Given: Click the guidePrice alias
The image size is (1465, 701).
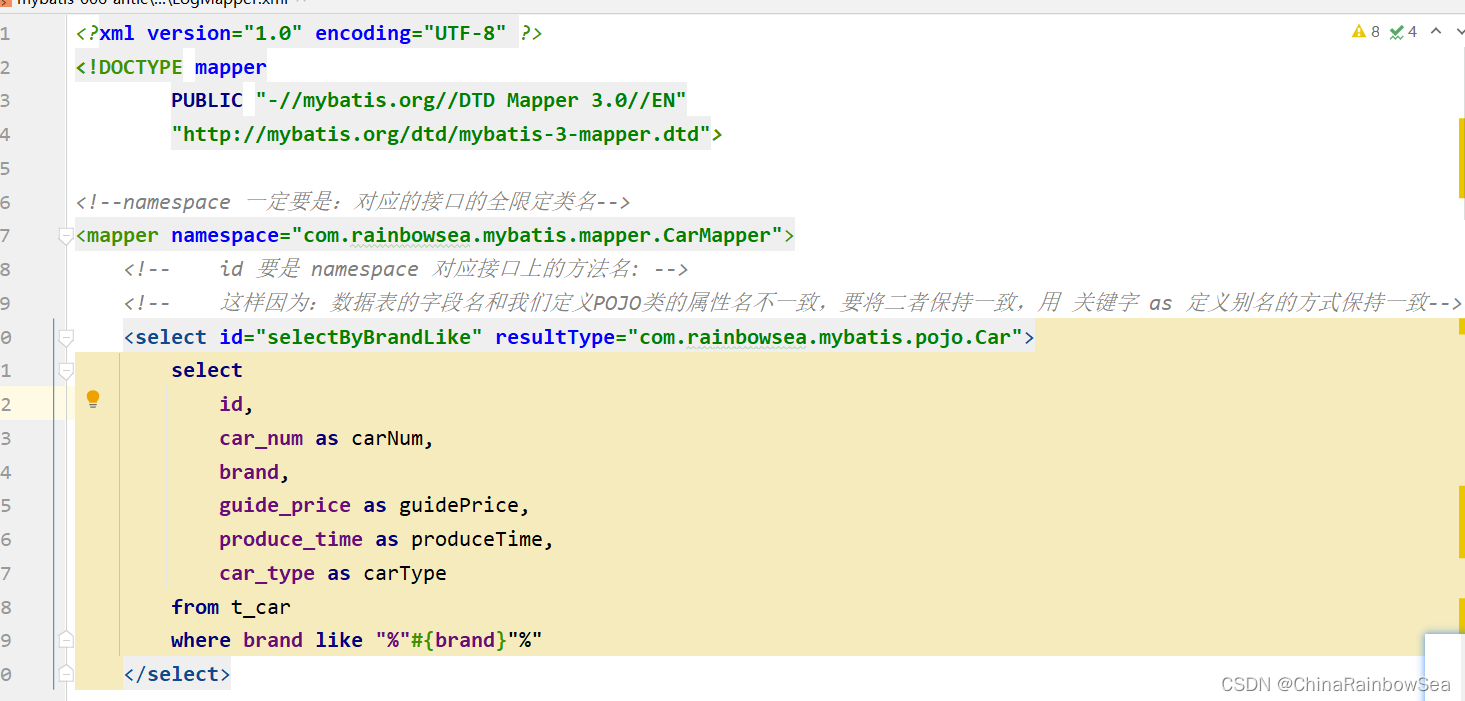Looking at the screenshot, I should point(459,505).
